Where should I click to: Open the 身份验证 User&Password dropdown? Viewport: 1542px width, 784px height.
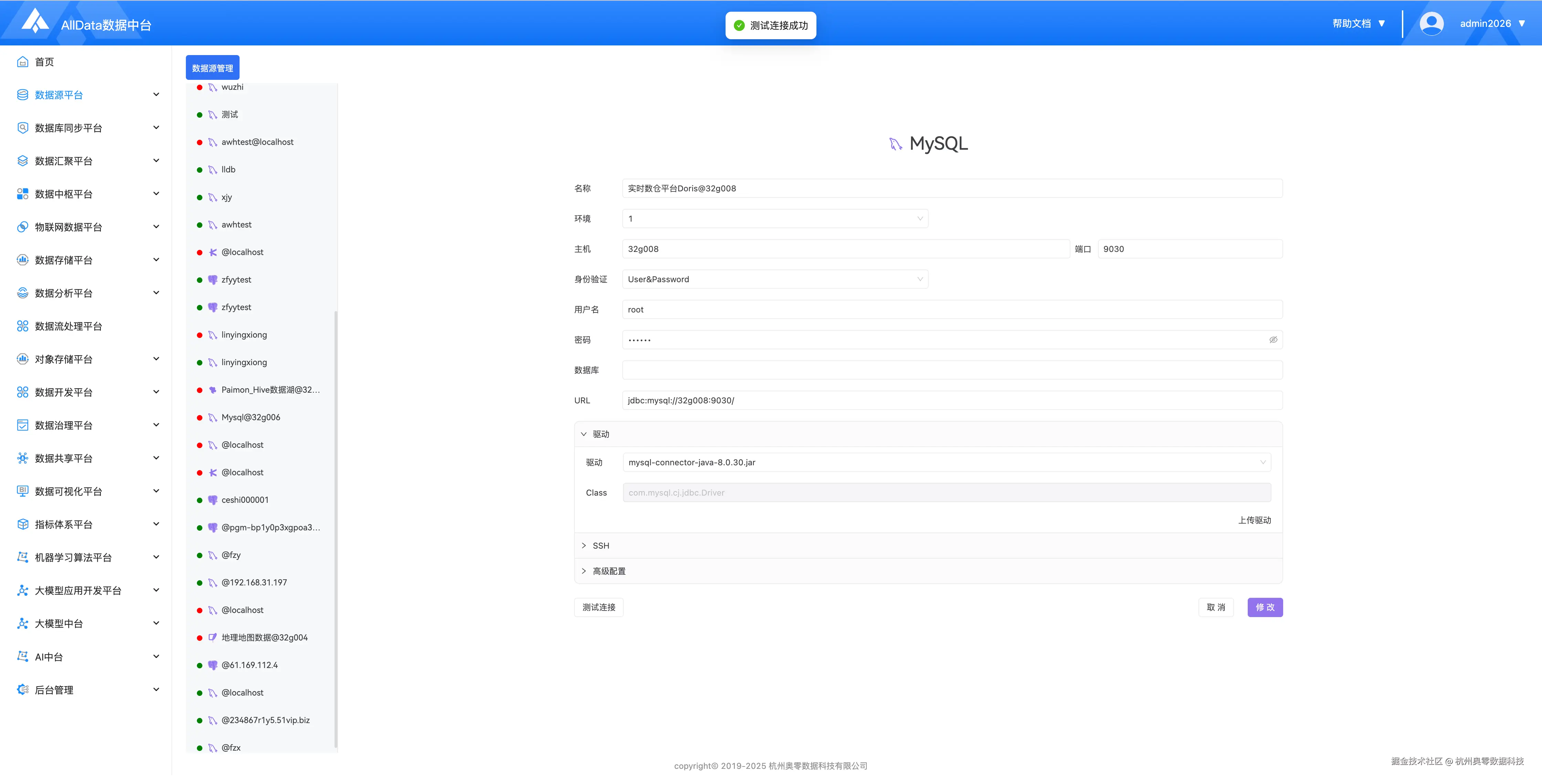[x=774, y=279]
